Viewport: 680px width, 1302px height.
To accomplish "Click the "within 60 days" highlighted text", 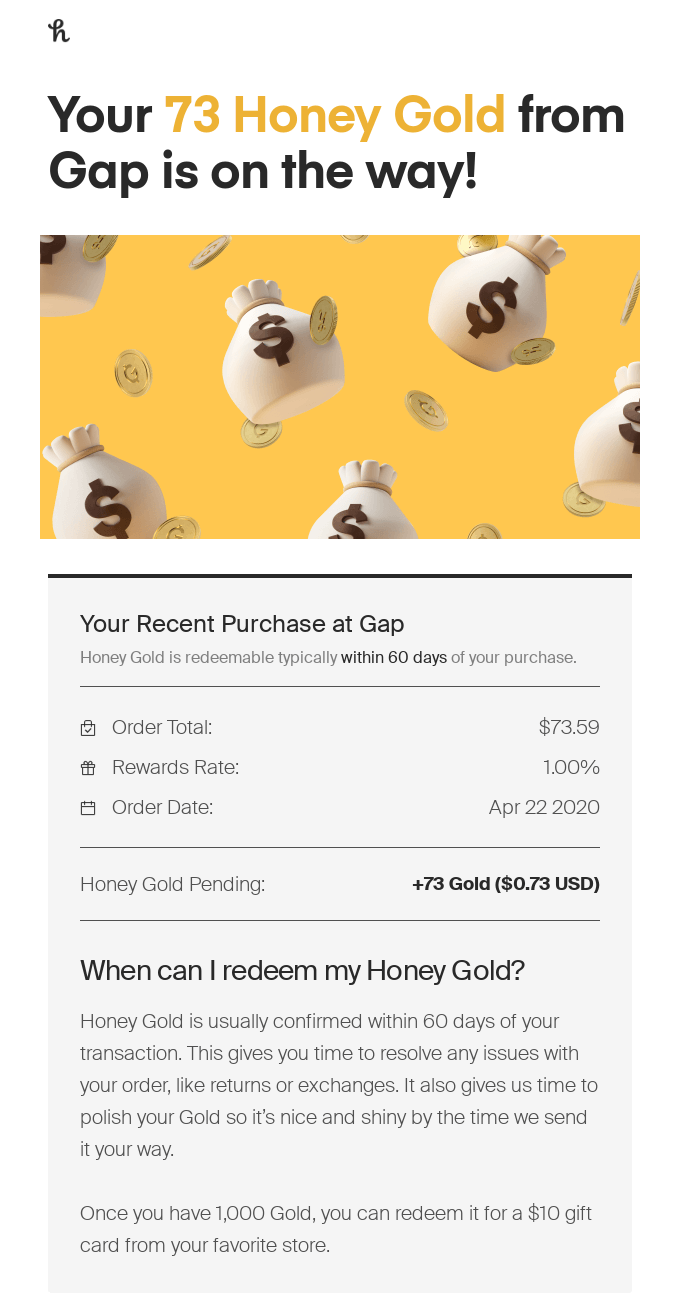I will point(394,658).
